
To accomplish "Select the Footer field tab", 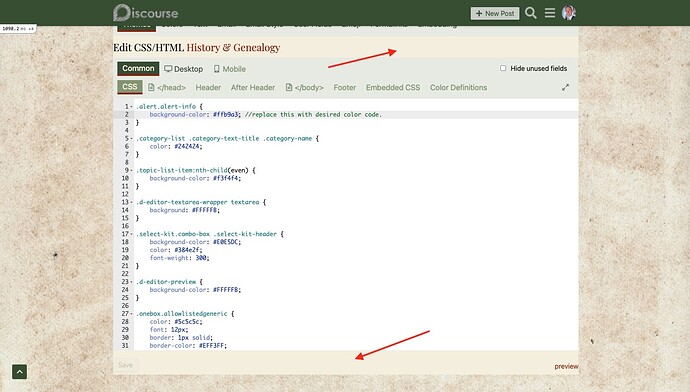I will (x=345, y=88).
